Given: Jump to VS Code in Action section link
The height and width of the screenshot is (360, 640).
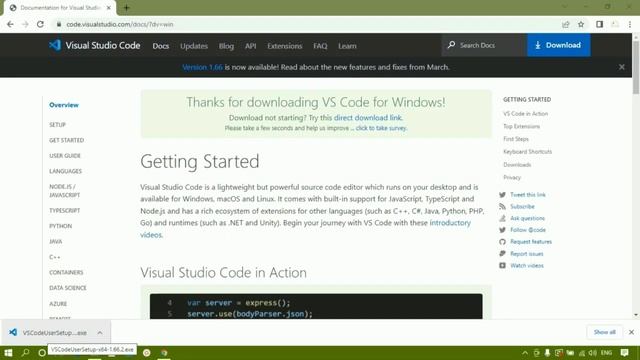Looking at the screenshot, I should [525, 113].
